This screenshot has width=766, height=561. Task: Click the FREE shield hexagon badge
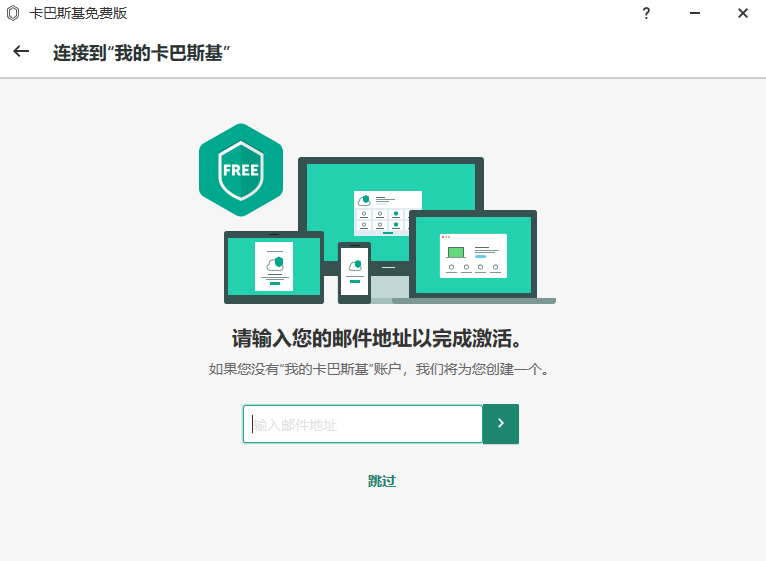[241, 170]
